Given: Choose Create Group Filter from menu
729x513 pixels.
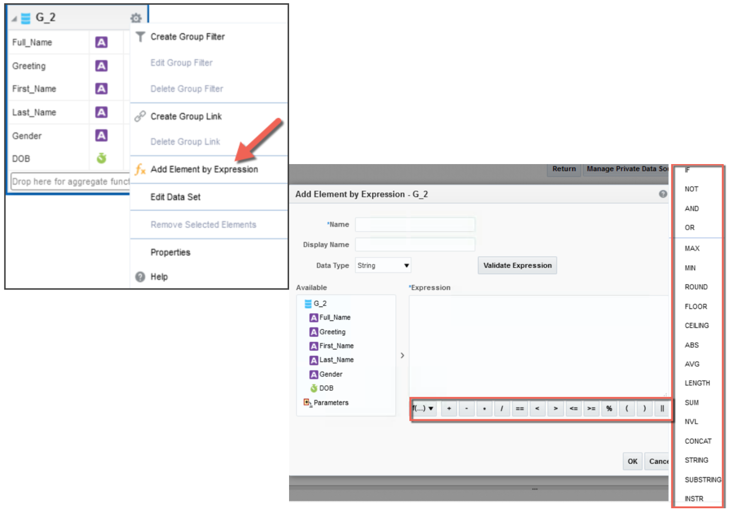Looking at the screenshot, I should pos(187,37).
